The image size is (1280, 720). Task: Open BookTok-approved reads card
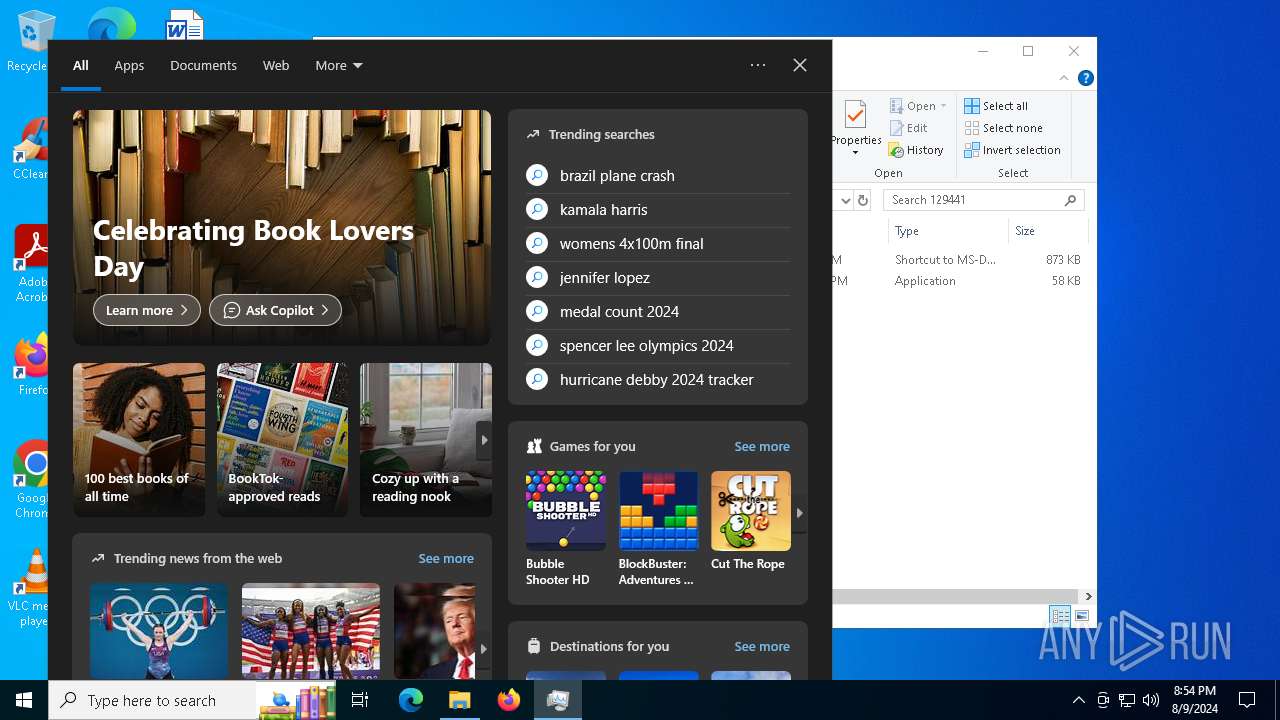(283, 440)
